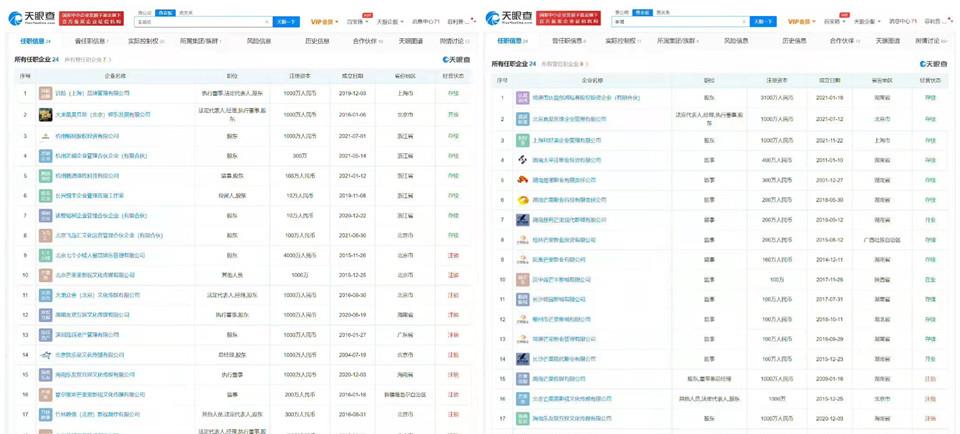Open row 15 company name link, right page

(x=558, y=379)
